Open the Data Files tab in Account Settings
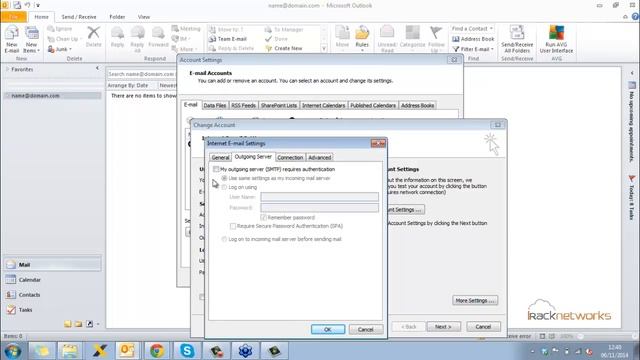640x360 pixels. tap(215, 105)
